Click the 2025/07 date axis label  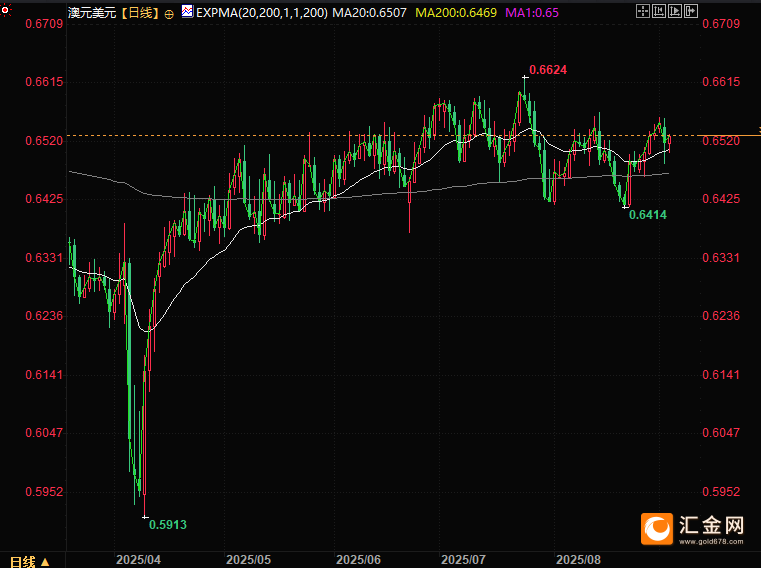pyautogui.click(x=463, y=560)
